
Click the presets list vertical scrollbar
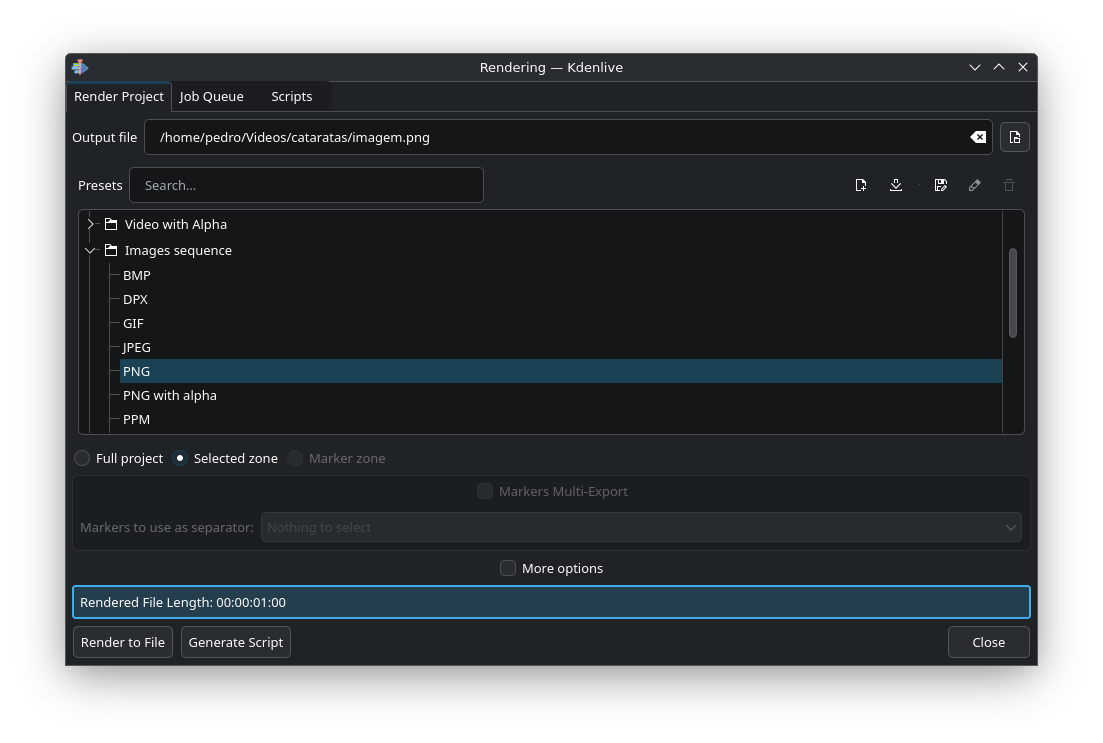1012,292
